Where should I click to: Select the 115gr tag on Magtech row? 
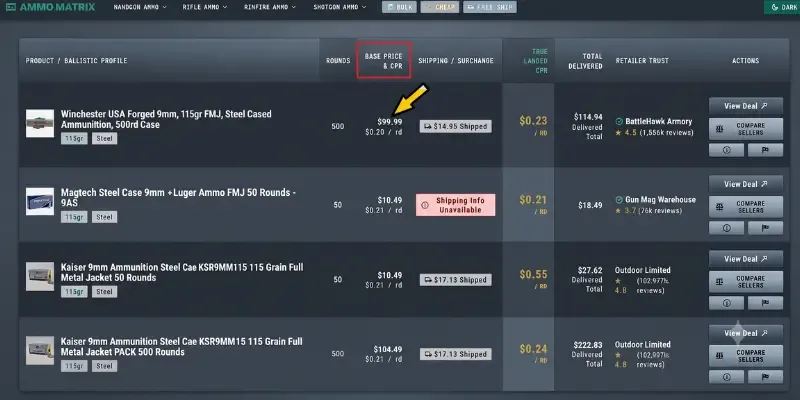coord(74,217)
